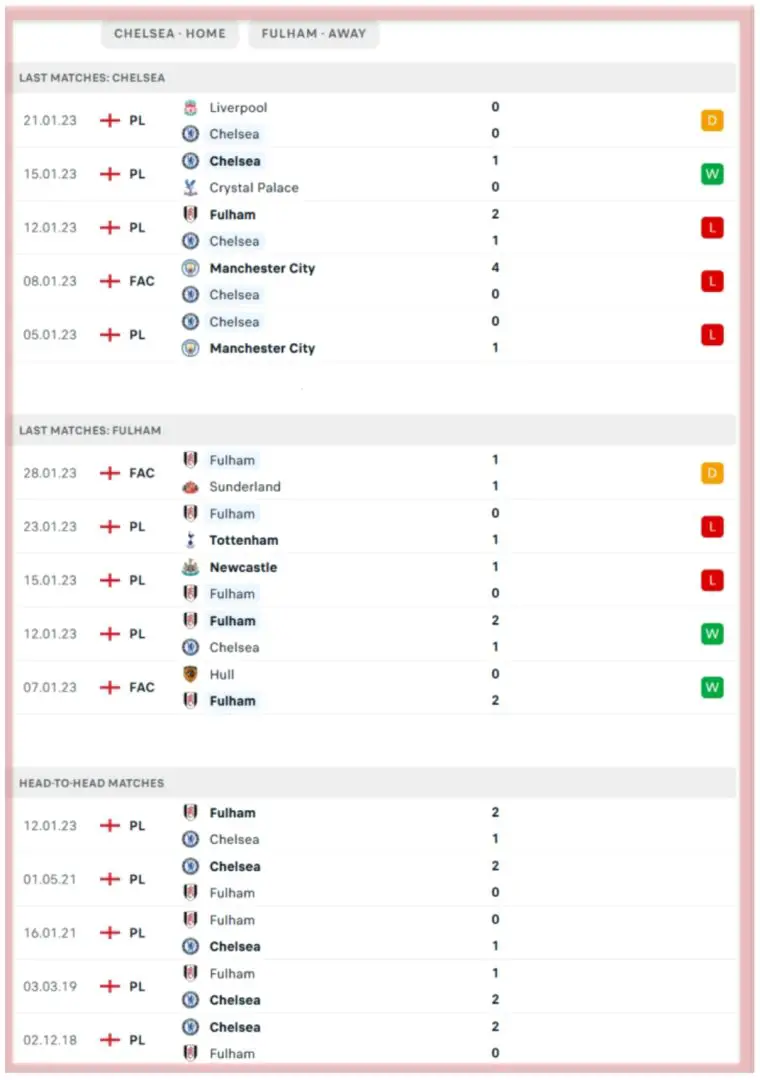Click the Liverpool club crest icon
This screenshot has width=760, height=1080.
tap(190, 107)
